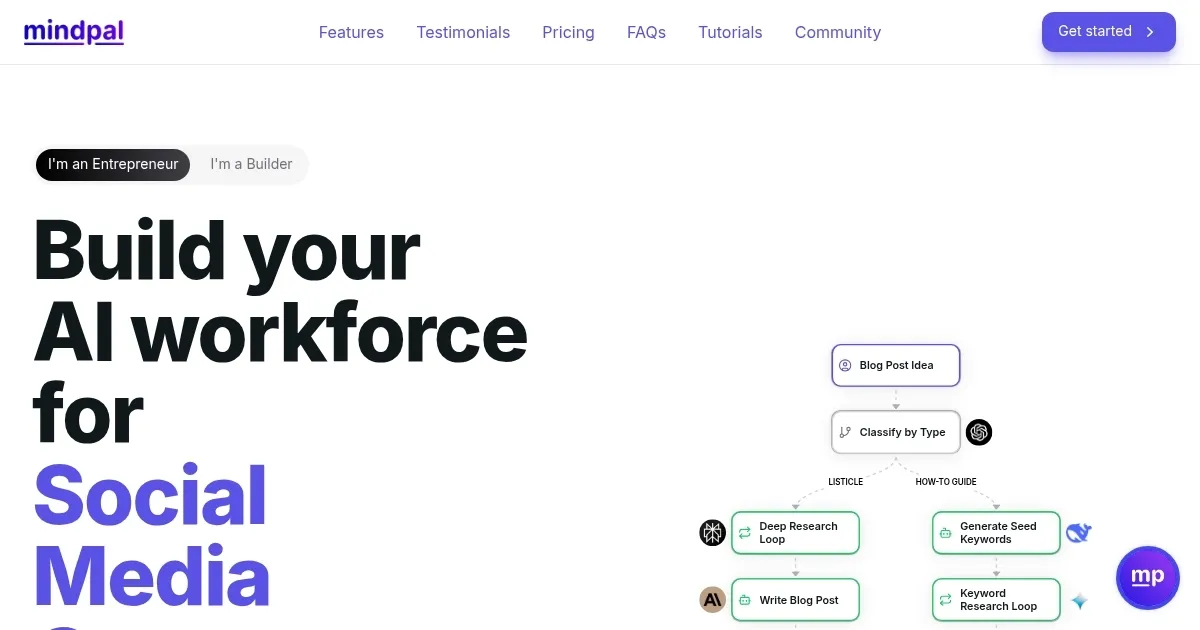The height and width of the screenshot is (630, 1200).
Task: Select the Perplexity icon next to Deep Research Loop
Action: click(712, 533)
